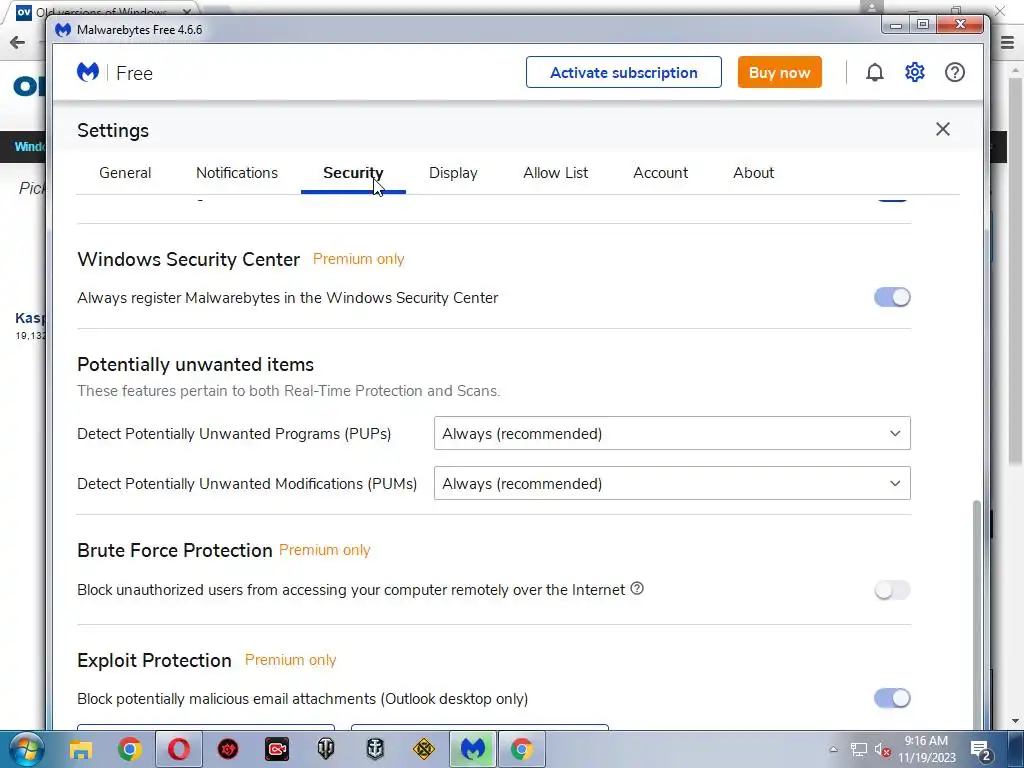Click Premium only label beside Exploit Protection
The image size is (1024, 768).
click(x=291, y=660)
